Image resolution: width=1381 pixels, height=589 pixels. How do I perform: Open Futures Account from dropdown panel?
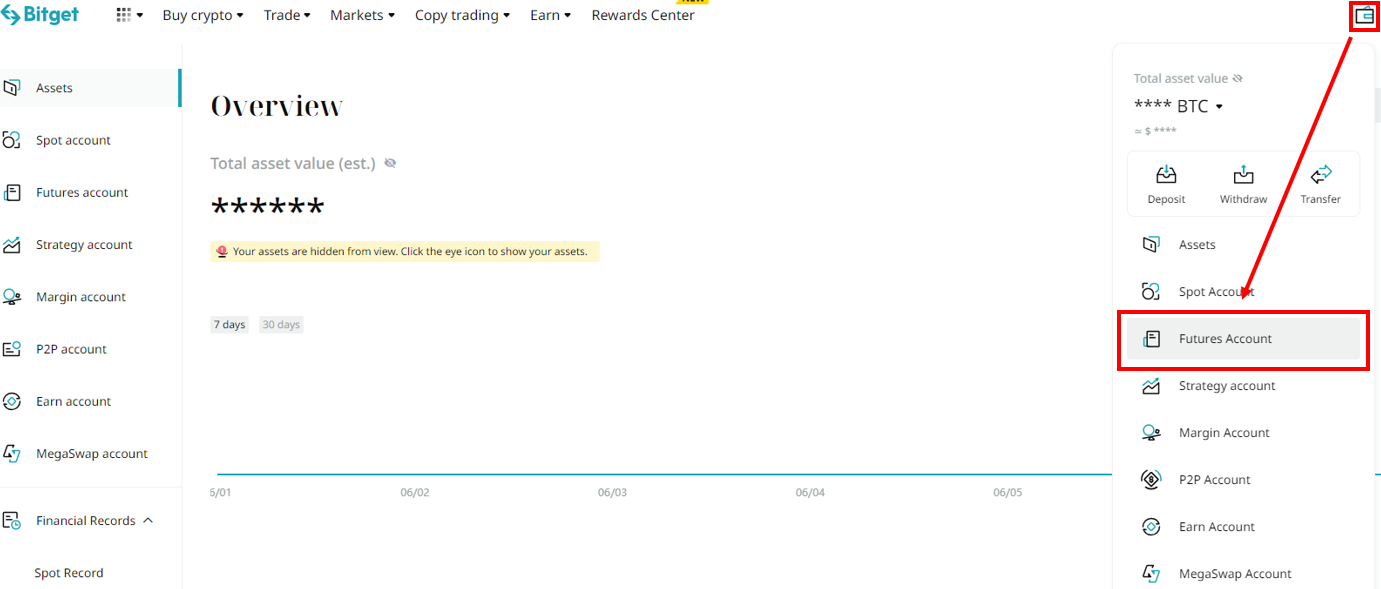pos(1225,339)
